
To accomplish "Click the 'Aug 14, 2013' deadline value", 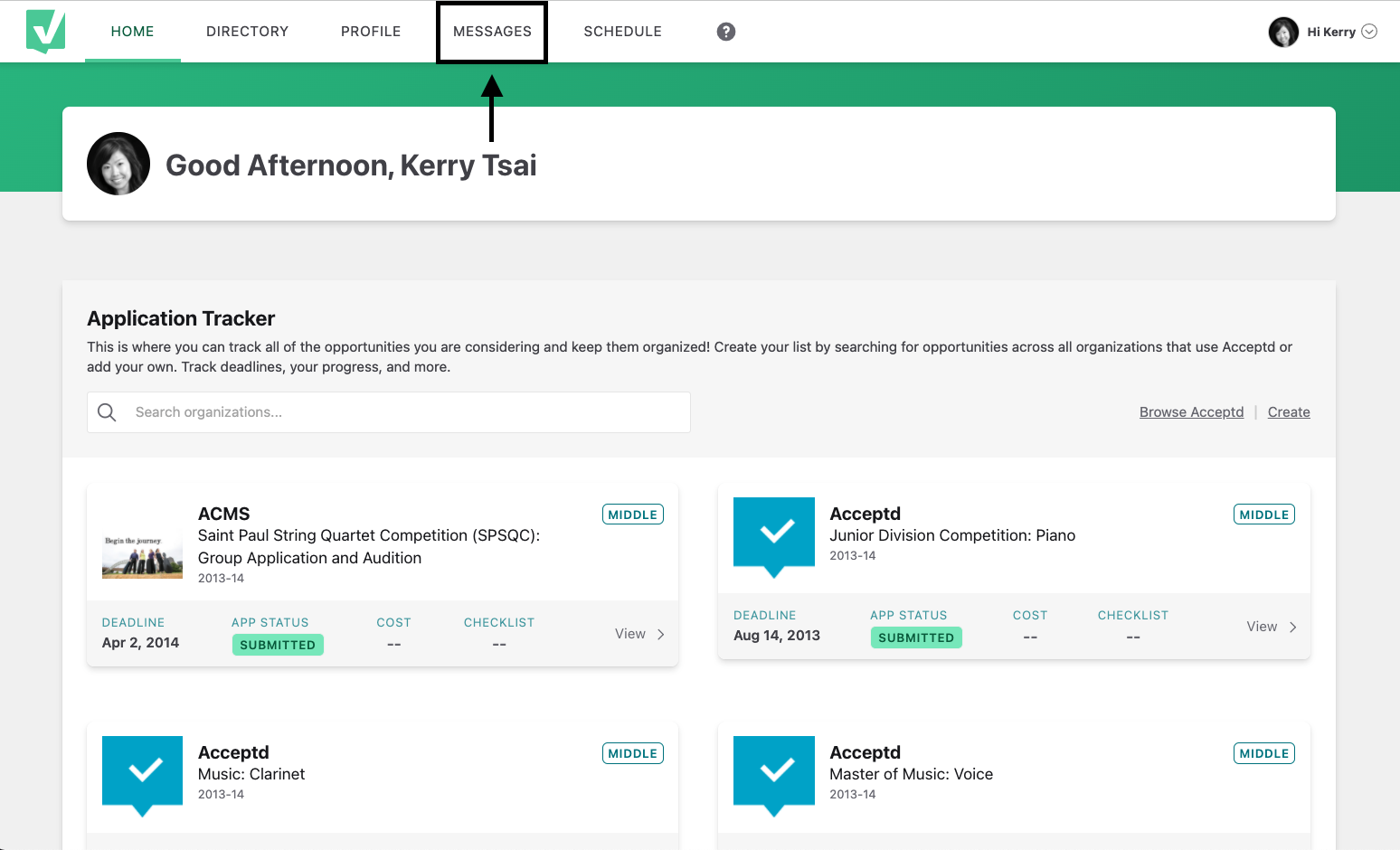I will (x=777, y=636).
